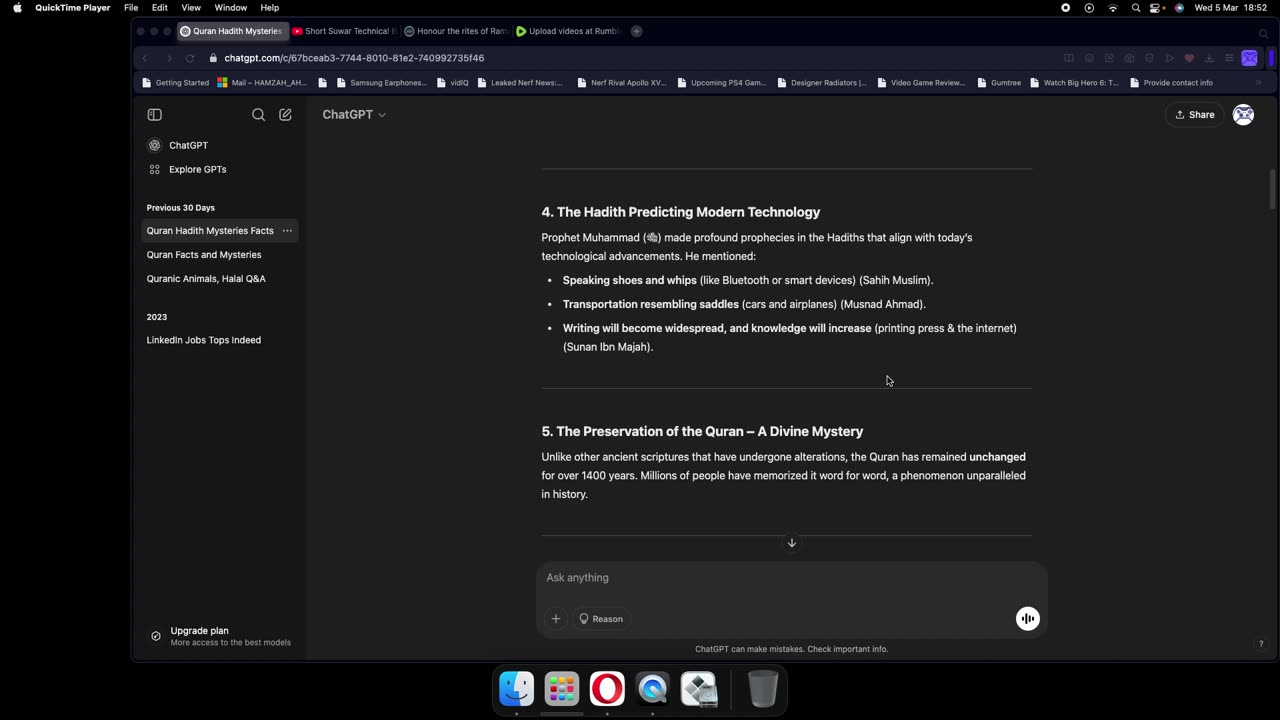
Task: Open the browser easy setup menu icon
Action: 1229,58
